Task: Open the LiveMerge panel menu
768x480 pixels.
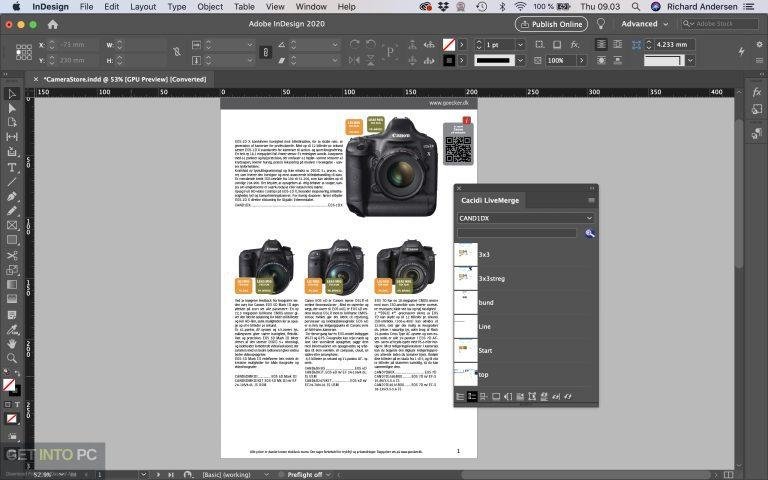Action: point(591,200)
